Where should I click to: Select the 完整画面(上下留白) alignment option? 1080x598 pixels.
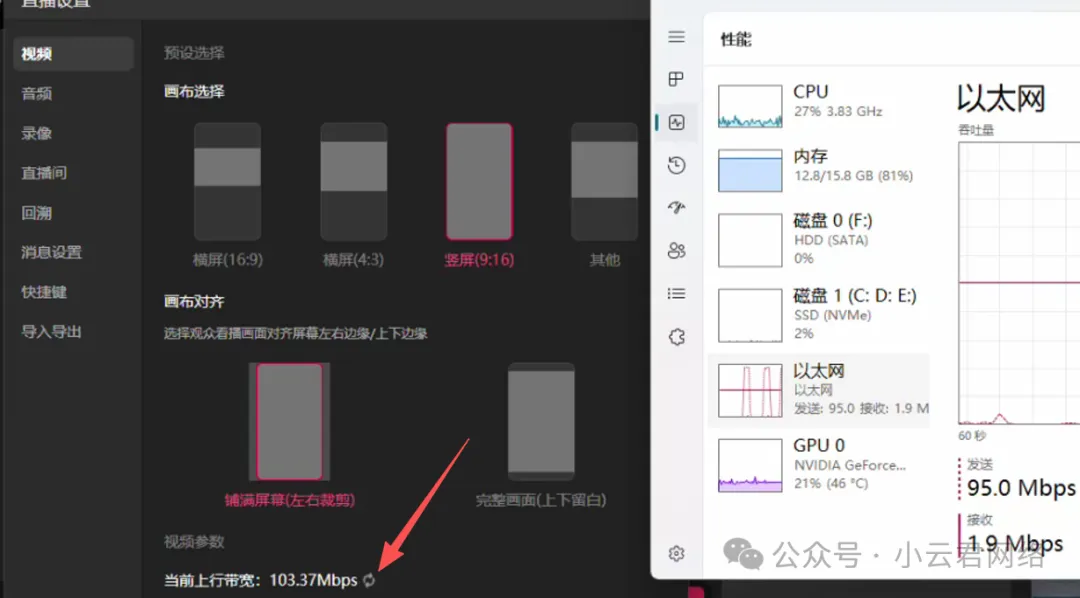(541, 420)
